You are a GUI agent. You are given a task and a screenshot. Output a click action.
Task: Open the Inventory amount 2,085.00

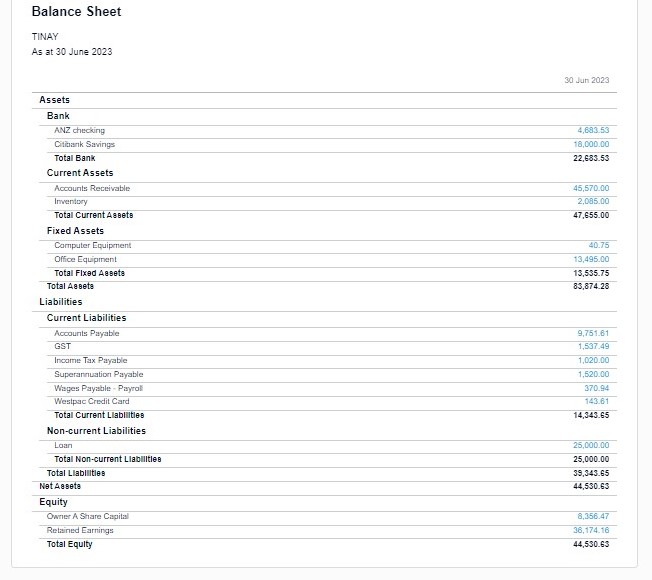[x=593, y=201]
